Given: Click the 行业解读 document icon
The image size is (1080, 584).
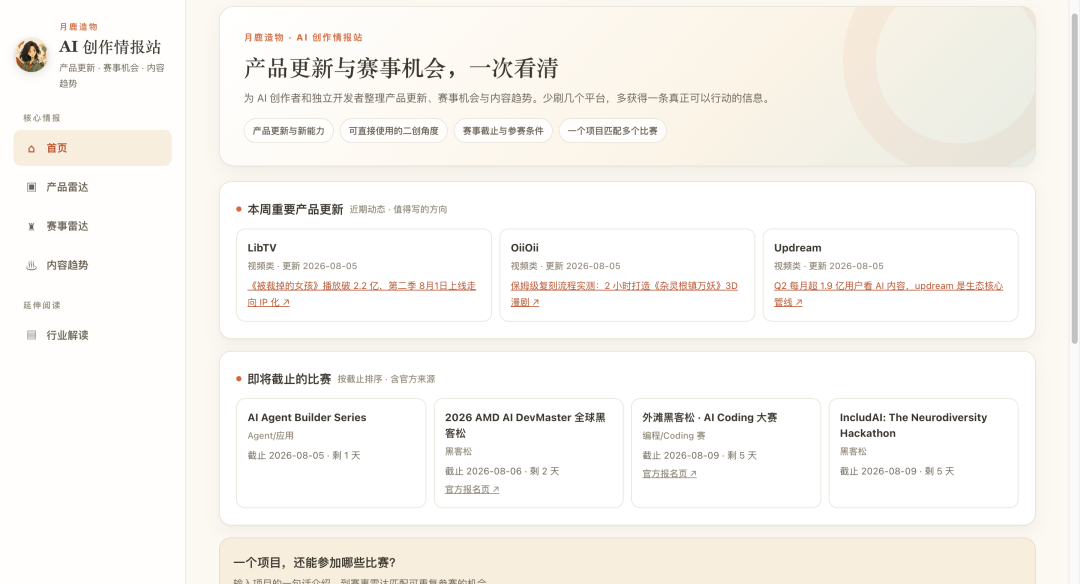Looking at the screenshot, I should tap(31, 335).
